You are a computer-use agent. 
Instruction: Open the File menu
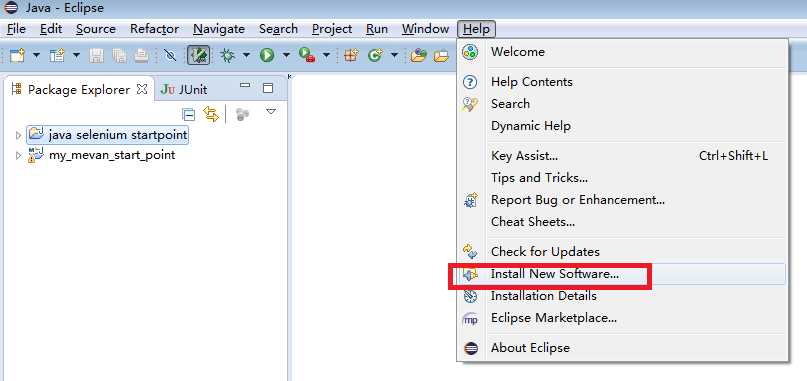tap(16, 29)
